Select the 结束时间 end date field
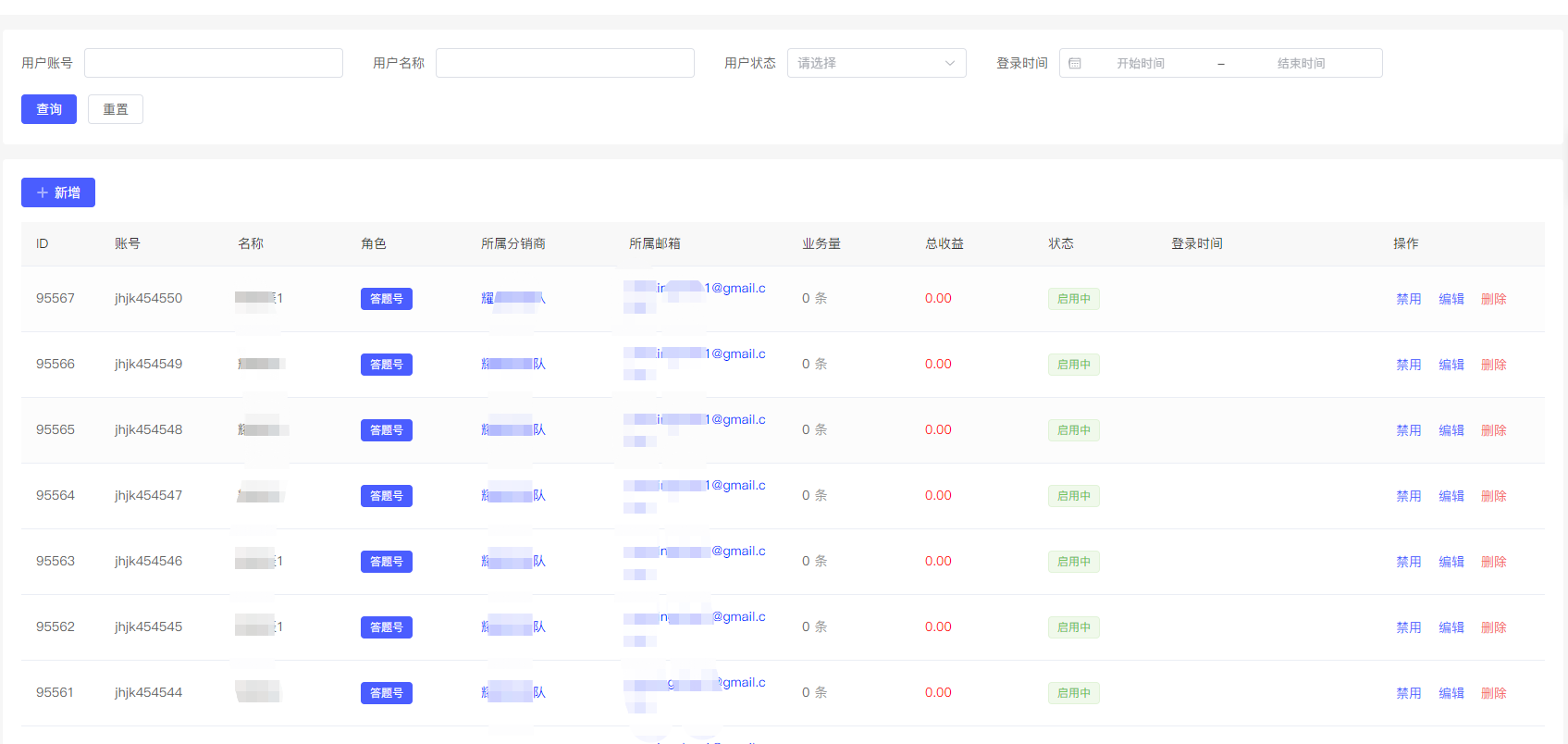Image resolution: width=1568 pixels, height=744 pixels. [1301, 63]
